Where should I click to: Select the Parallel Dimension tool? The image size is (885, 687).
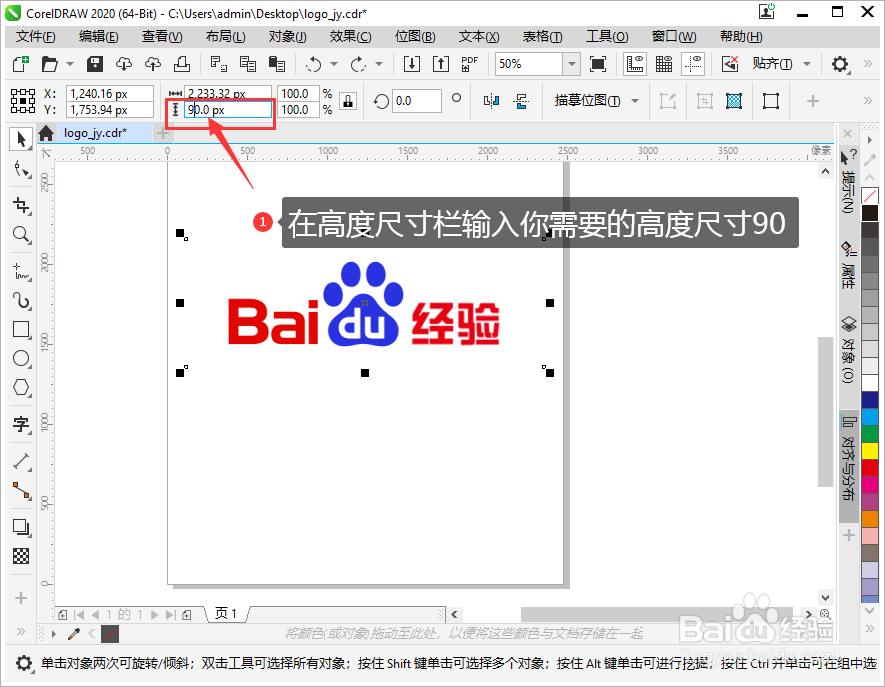[21, 461]
